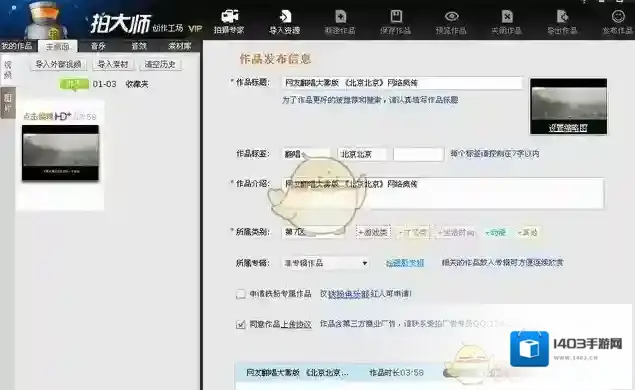635x390 pixels.
Task: Select the green recent filter tag
Action: [74, 84]
